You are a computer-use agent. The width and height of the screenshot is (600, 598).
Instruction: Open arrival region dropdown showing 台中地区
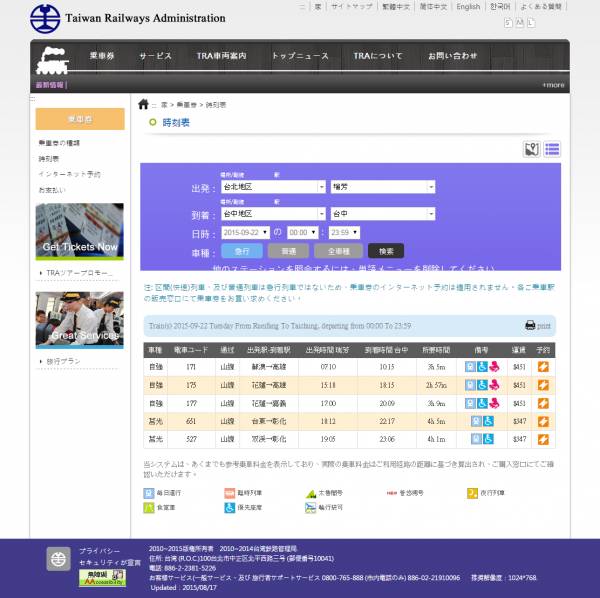(x=273, y=214)
